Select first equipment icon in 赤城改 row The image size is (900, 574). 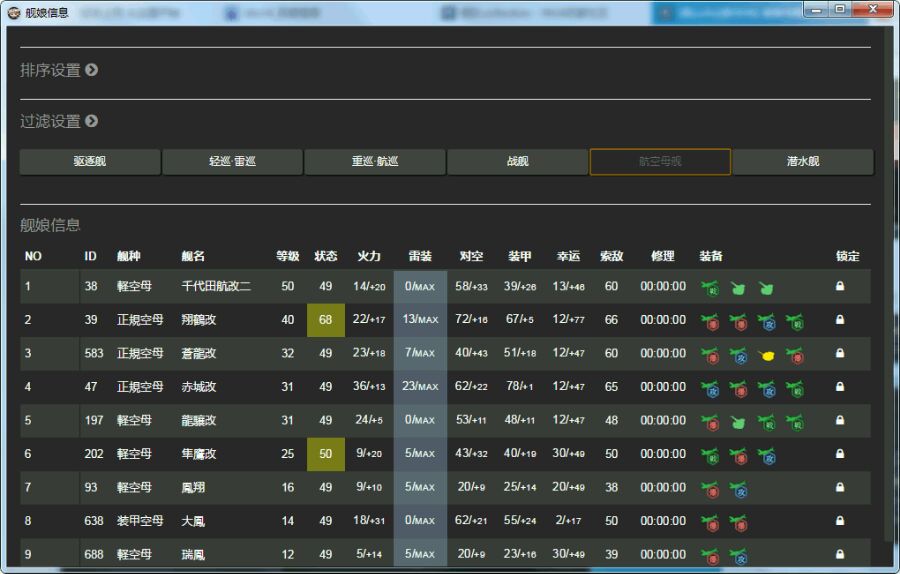click(710, 389)
